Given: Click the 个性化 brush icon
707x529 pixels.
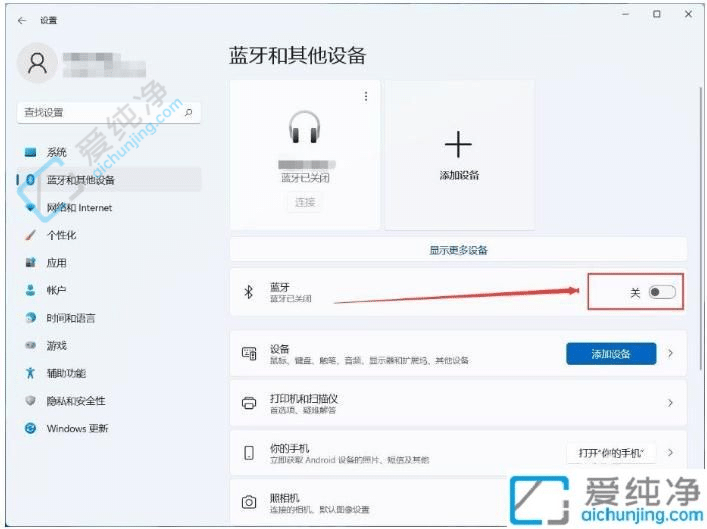Looking at the screenshot, I should click(x=31, y=235).
